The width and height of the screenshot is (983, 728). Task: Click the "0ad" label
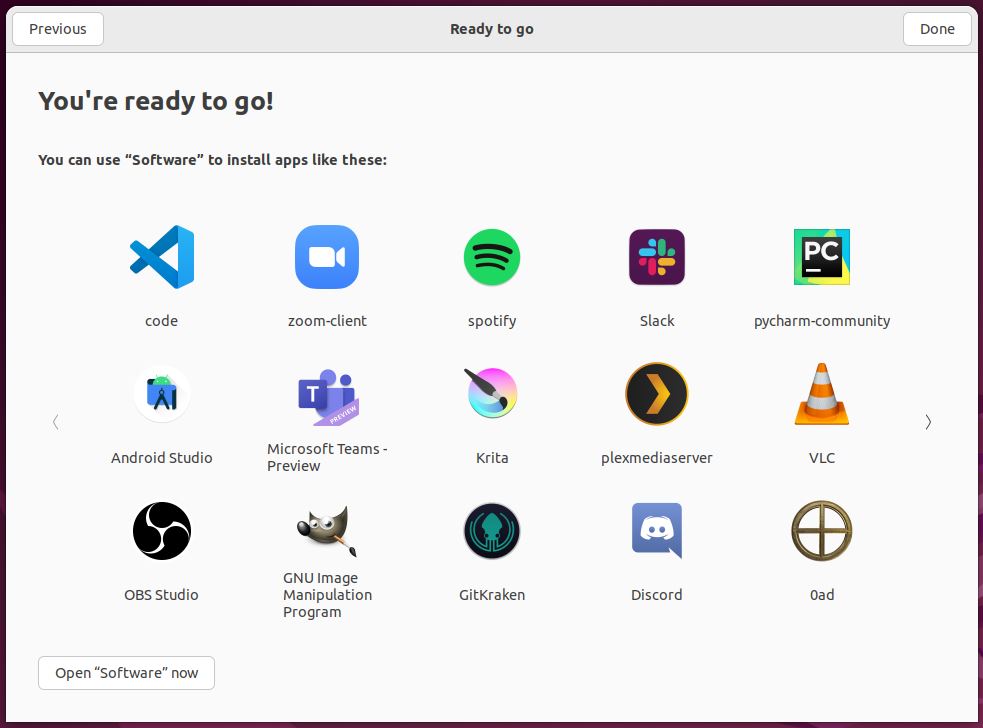click(822, 595)
